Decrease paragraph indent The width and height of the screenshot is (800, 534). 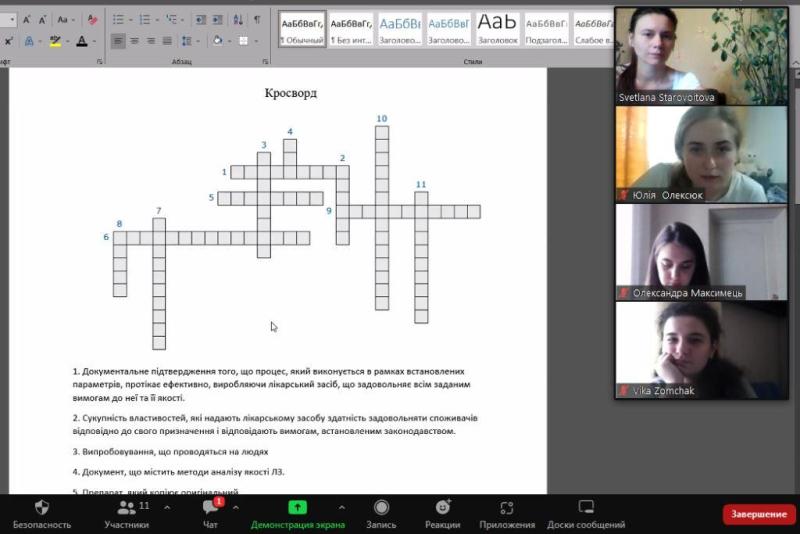coord(201,20)
